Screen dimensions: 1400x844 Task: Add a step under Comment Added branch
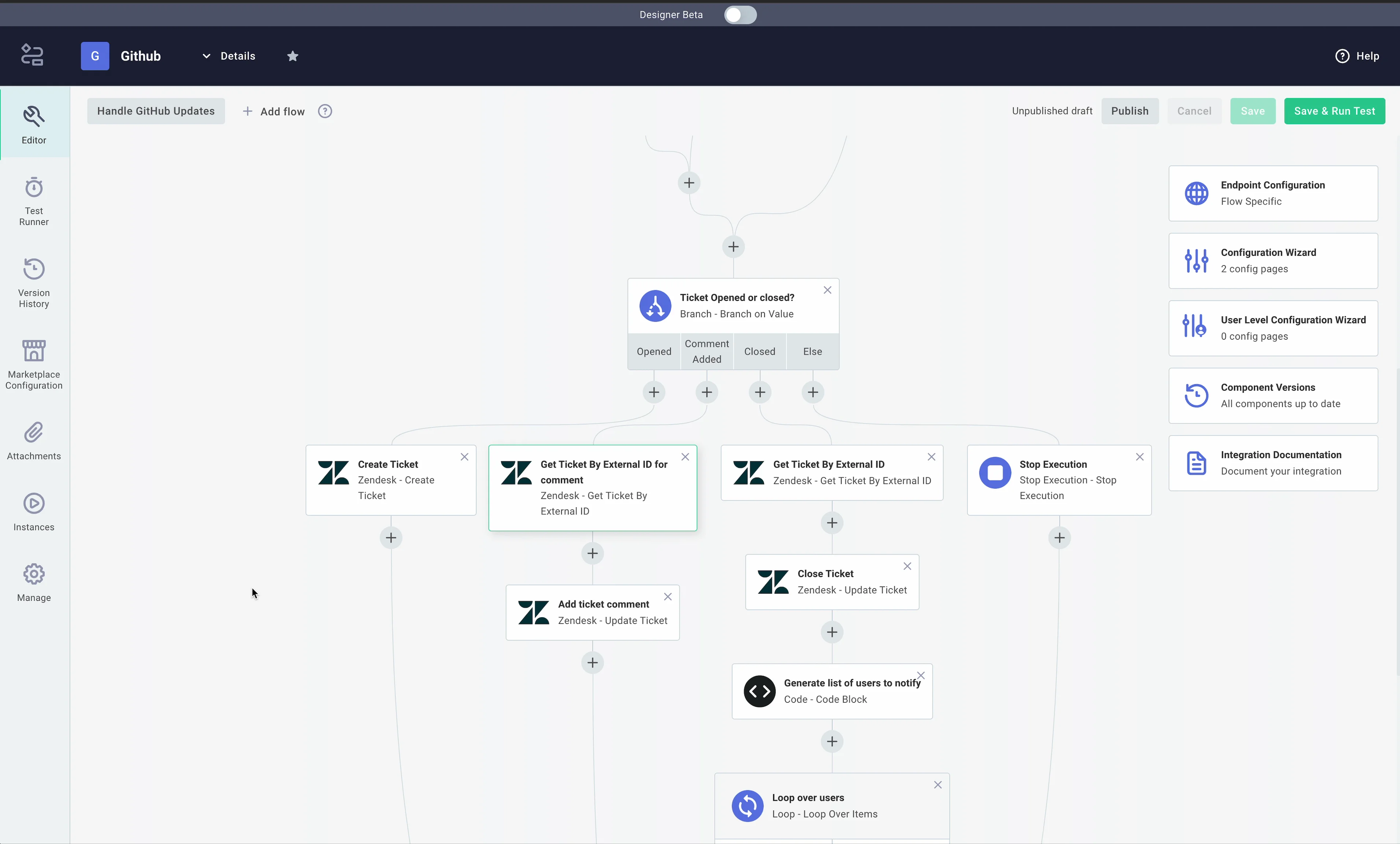tap(707, 392)
